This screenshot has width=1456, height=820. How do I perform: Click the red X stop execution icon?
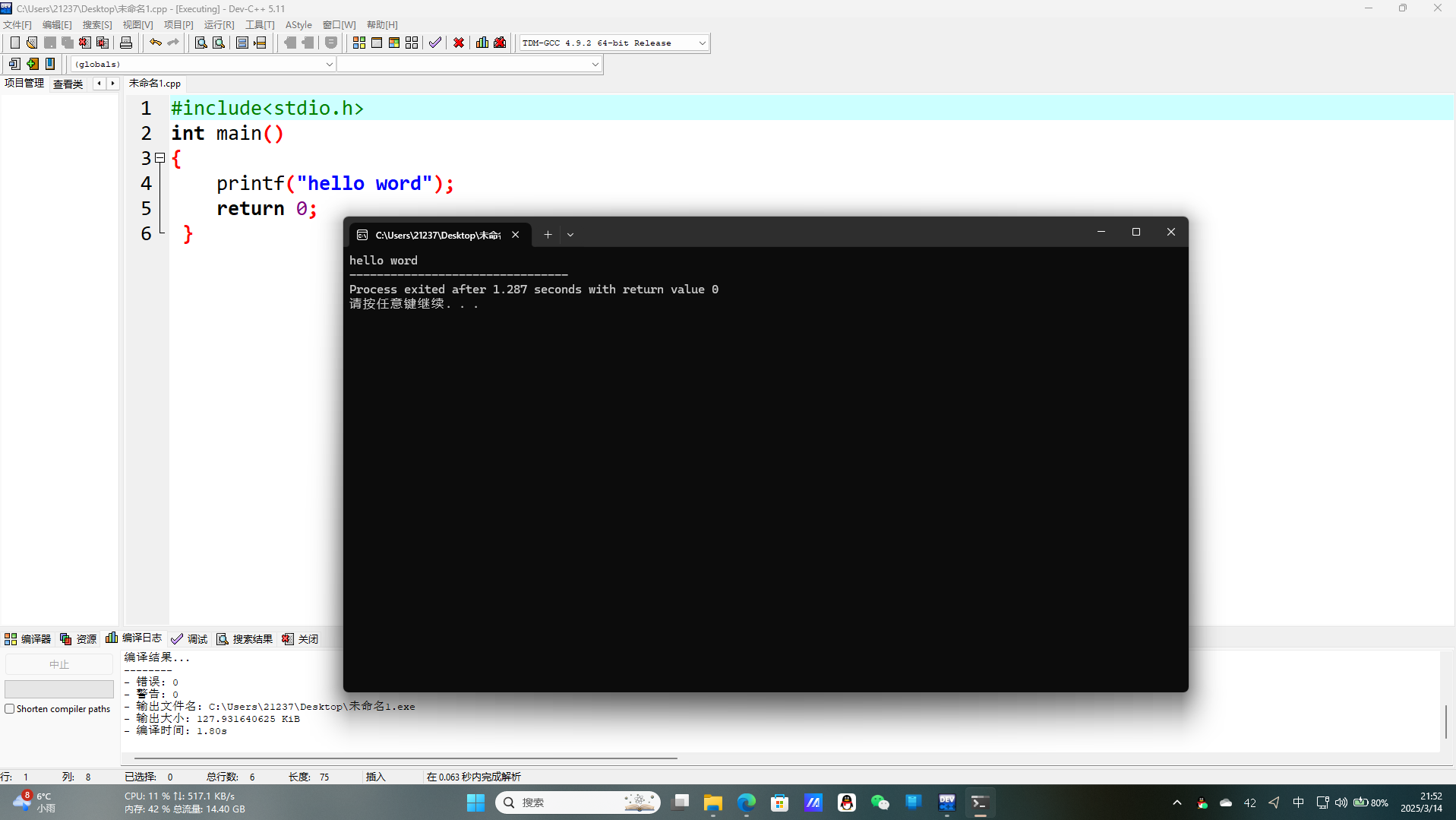459,43
